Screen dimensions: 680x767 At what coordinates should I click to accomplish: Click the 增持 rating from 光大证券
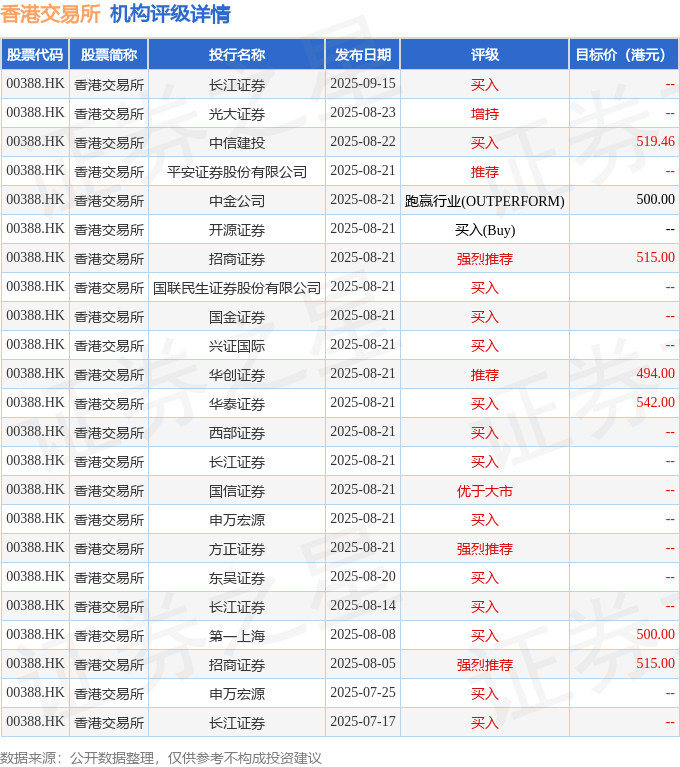(x=484, y=114)
